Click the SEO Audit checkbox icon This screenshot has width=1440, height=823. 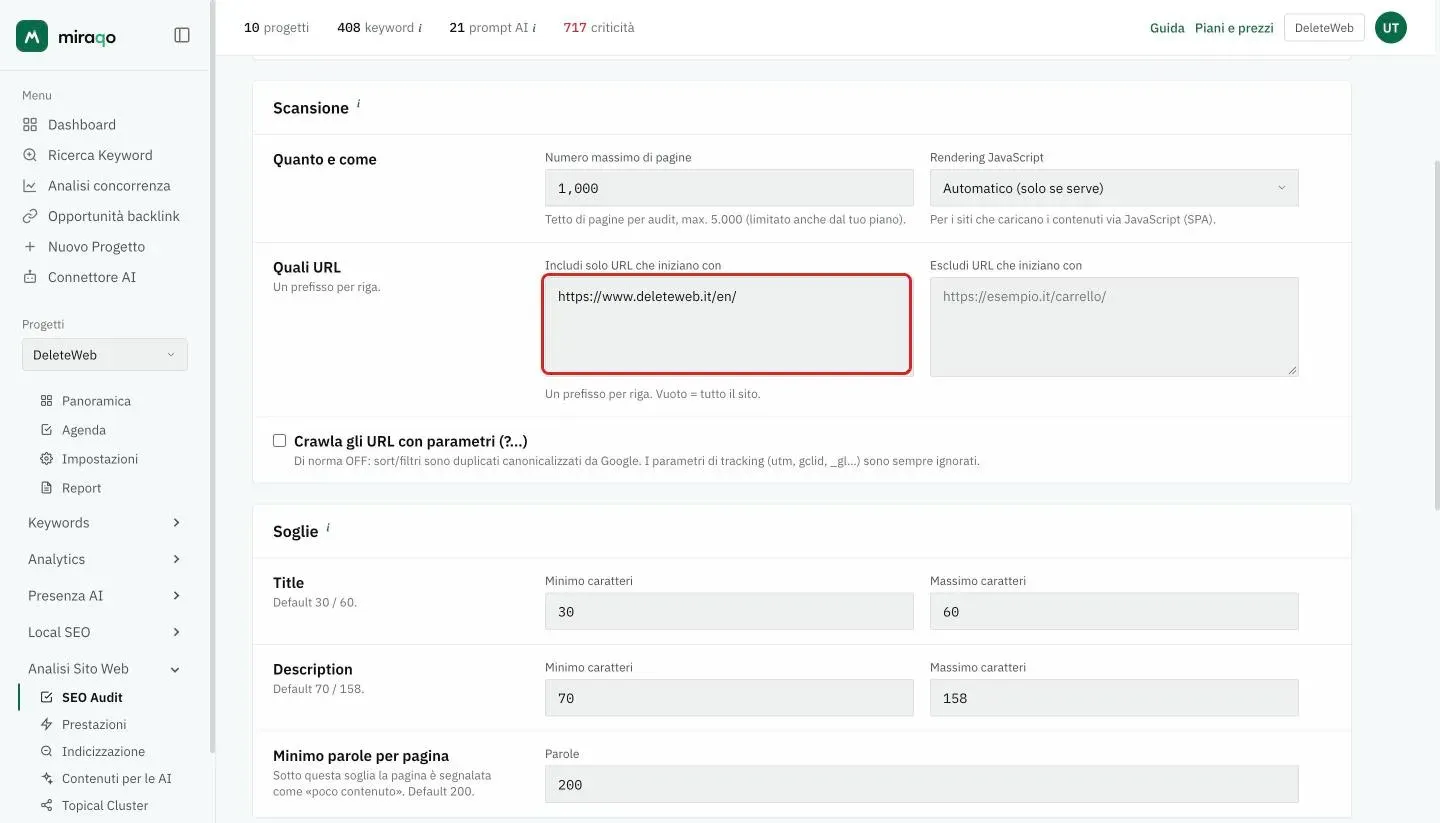pyautogui.click(x=46, y=698)
